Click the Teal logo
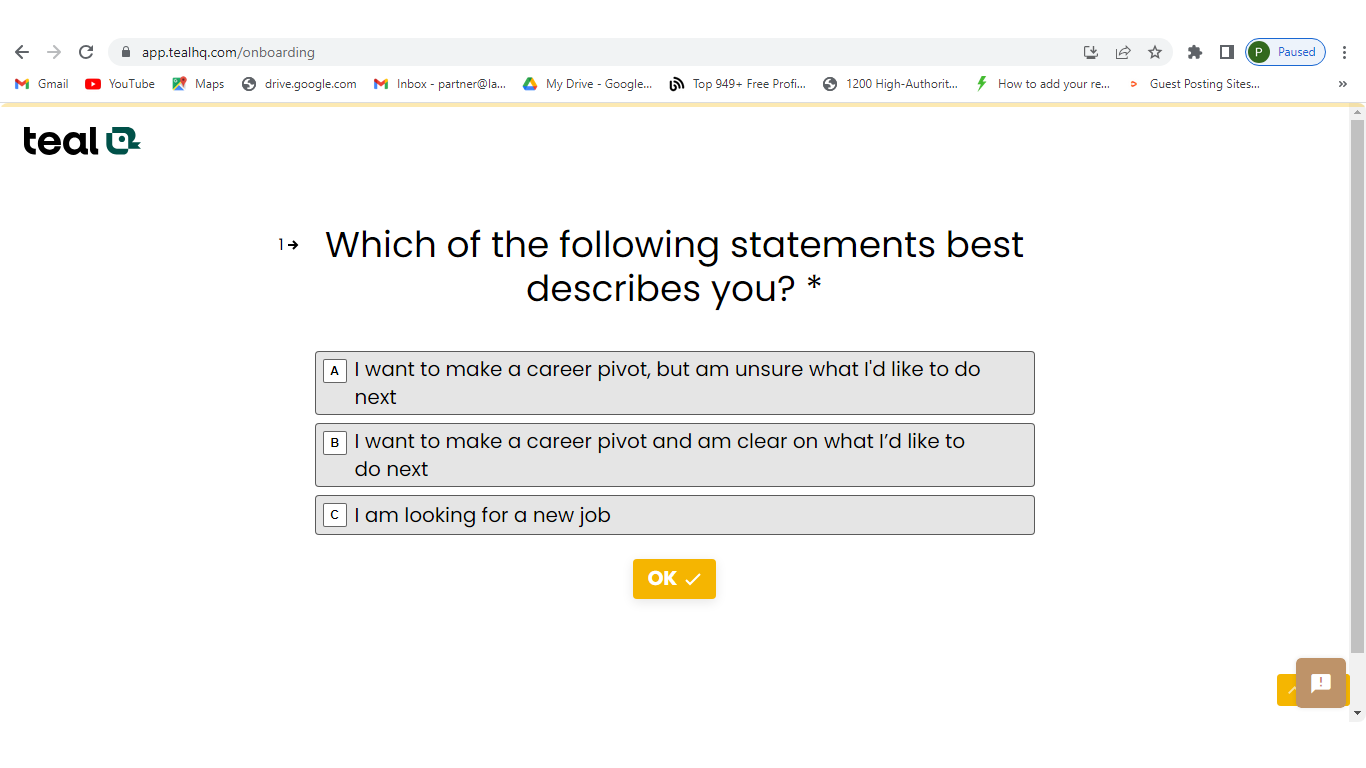 pyautogui.click(x=81, y=140)
